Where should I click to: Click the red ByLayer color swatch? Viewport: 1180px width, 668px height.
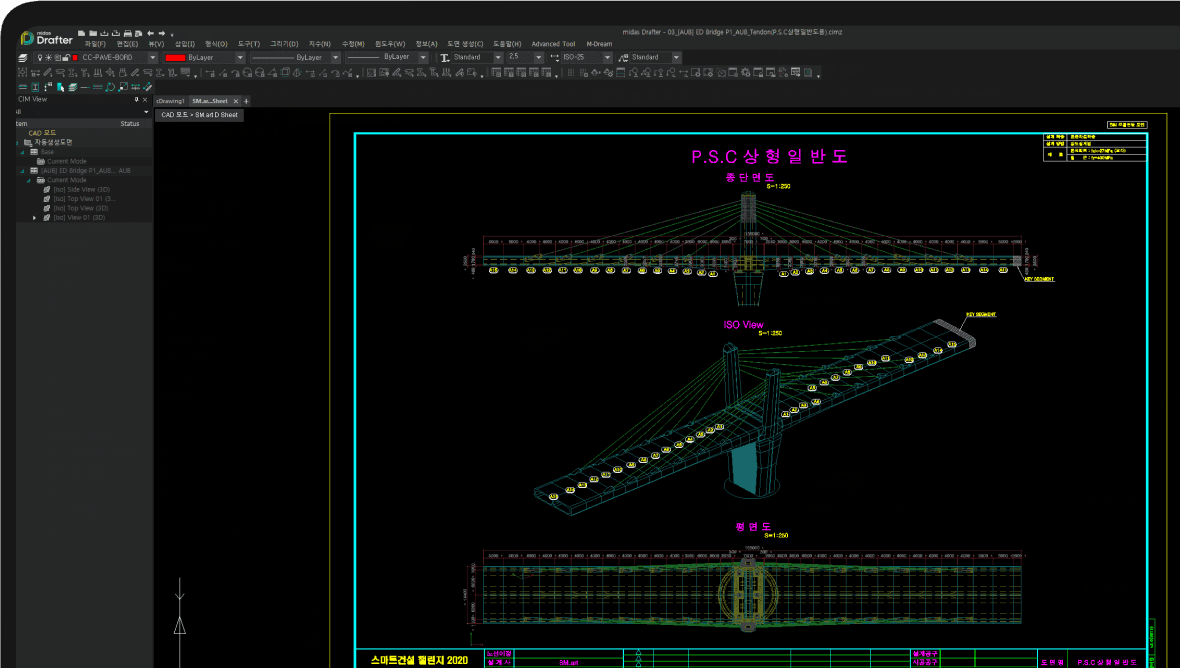(x=175, y=58)
